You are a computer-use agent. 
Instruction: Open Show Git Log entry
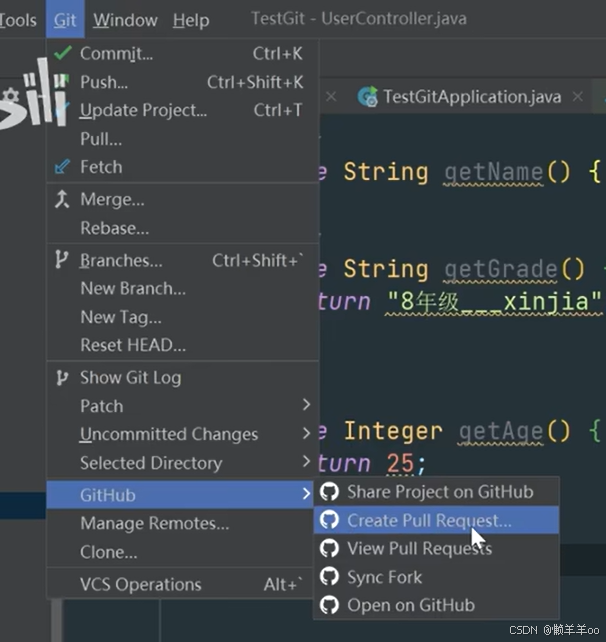pos(183,378)
